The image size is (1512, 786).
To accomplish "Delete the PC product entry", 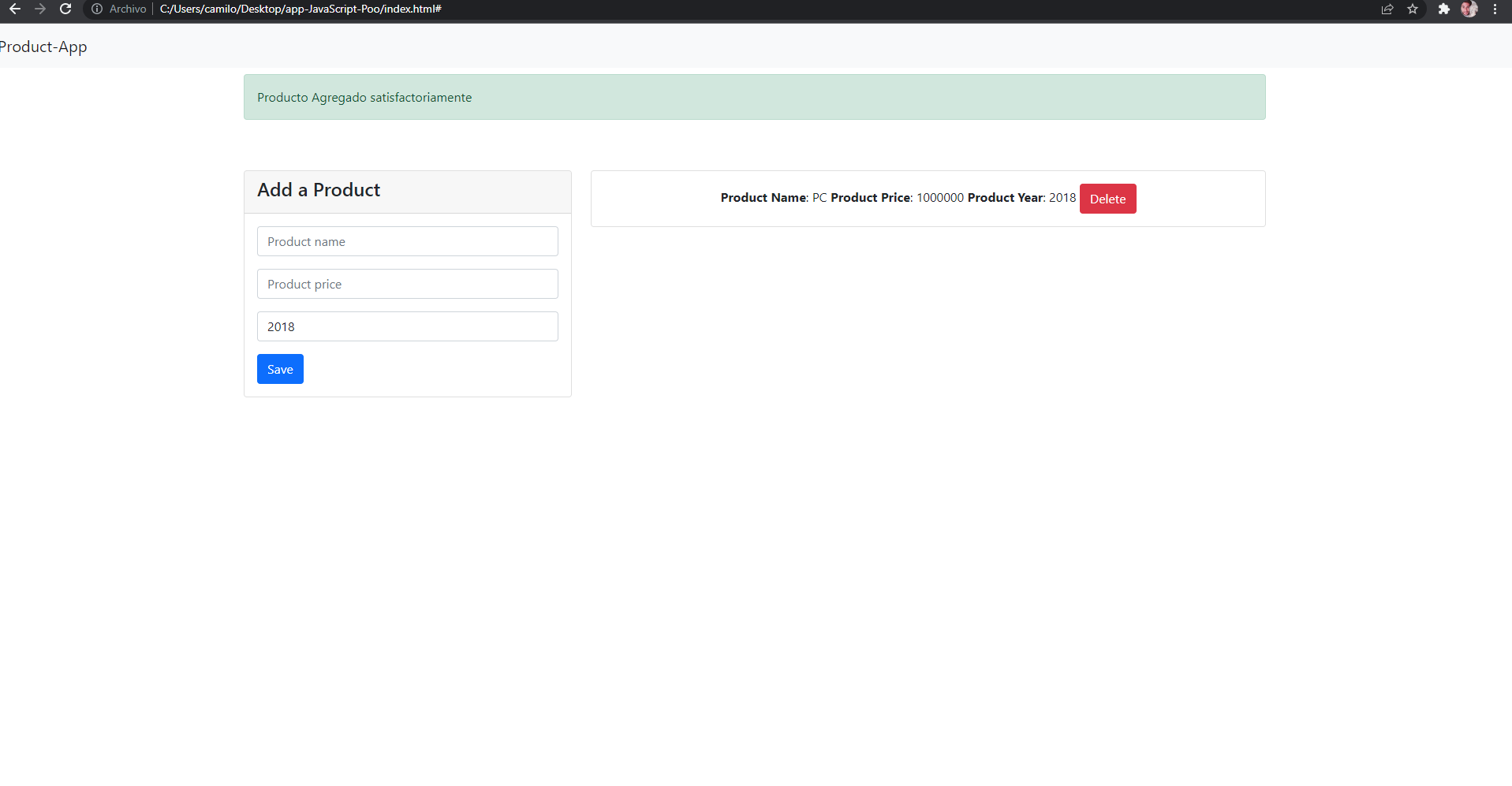I will pyautogui.click(x=1107, y=199).
